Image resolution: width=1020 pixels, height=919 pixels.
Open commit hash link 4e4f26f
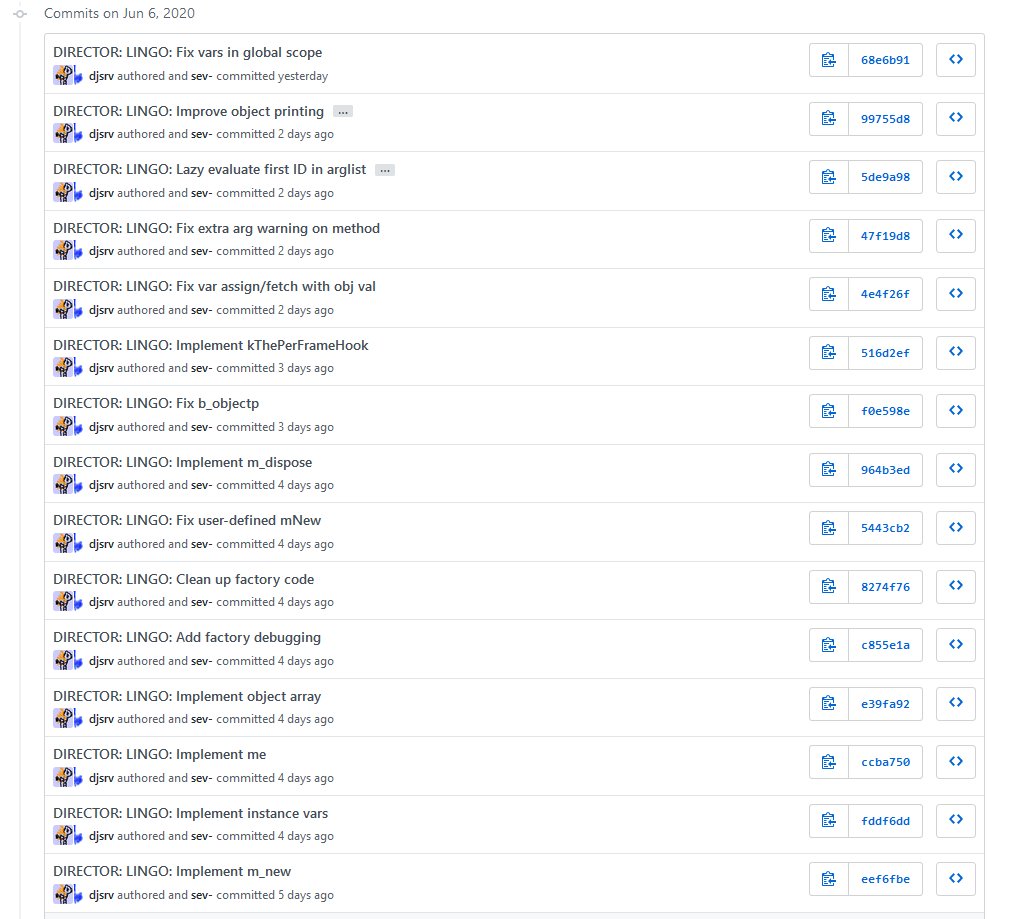885,294
